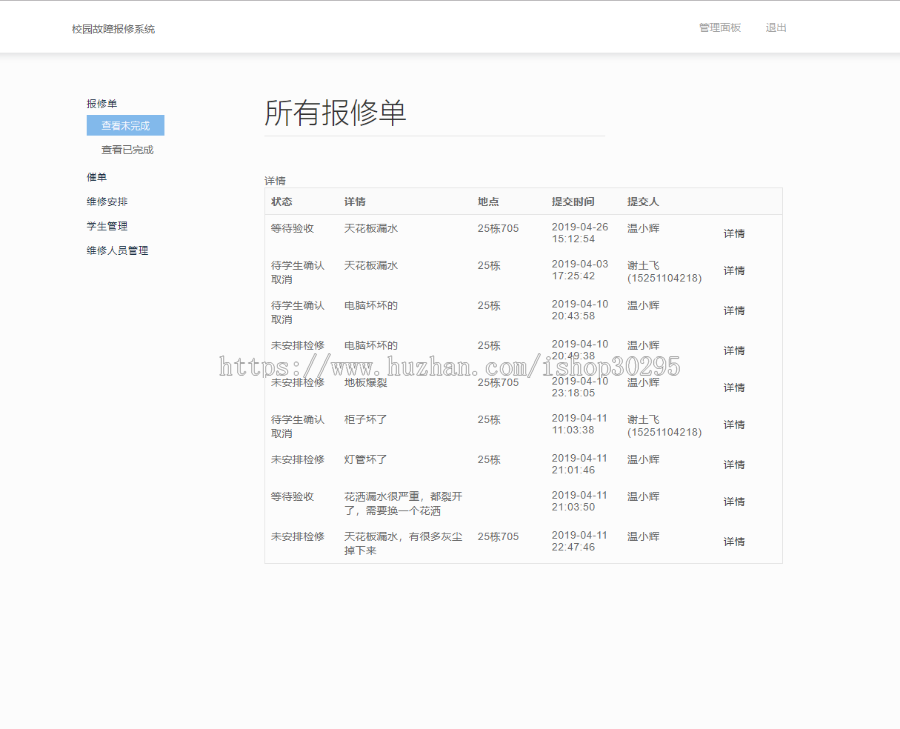Click the 所有报修单 page heading

tap(335, 113)
